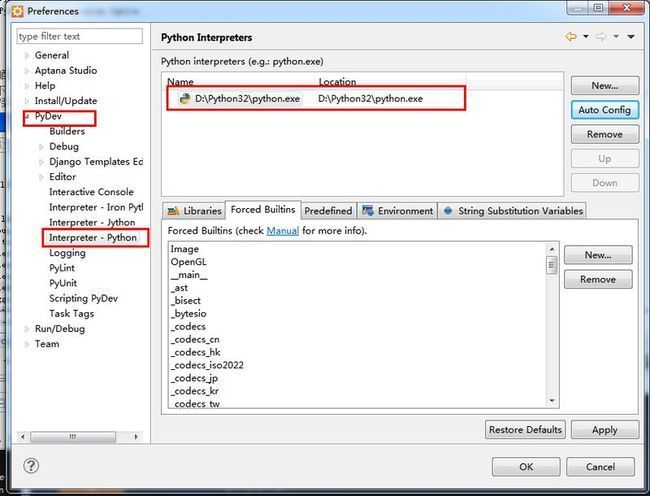Screen dimensions: 650x496
Task: Expand the Team tree node
Action: (x=27, y=344)
